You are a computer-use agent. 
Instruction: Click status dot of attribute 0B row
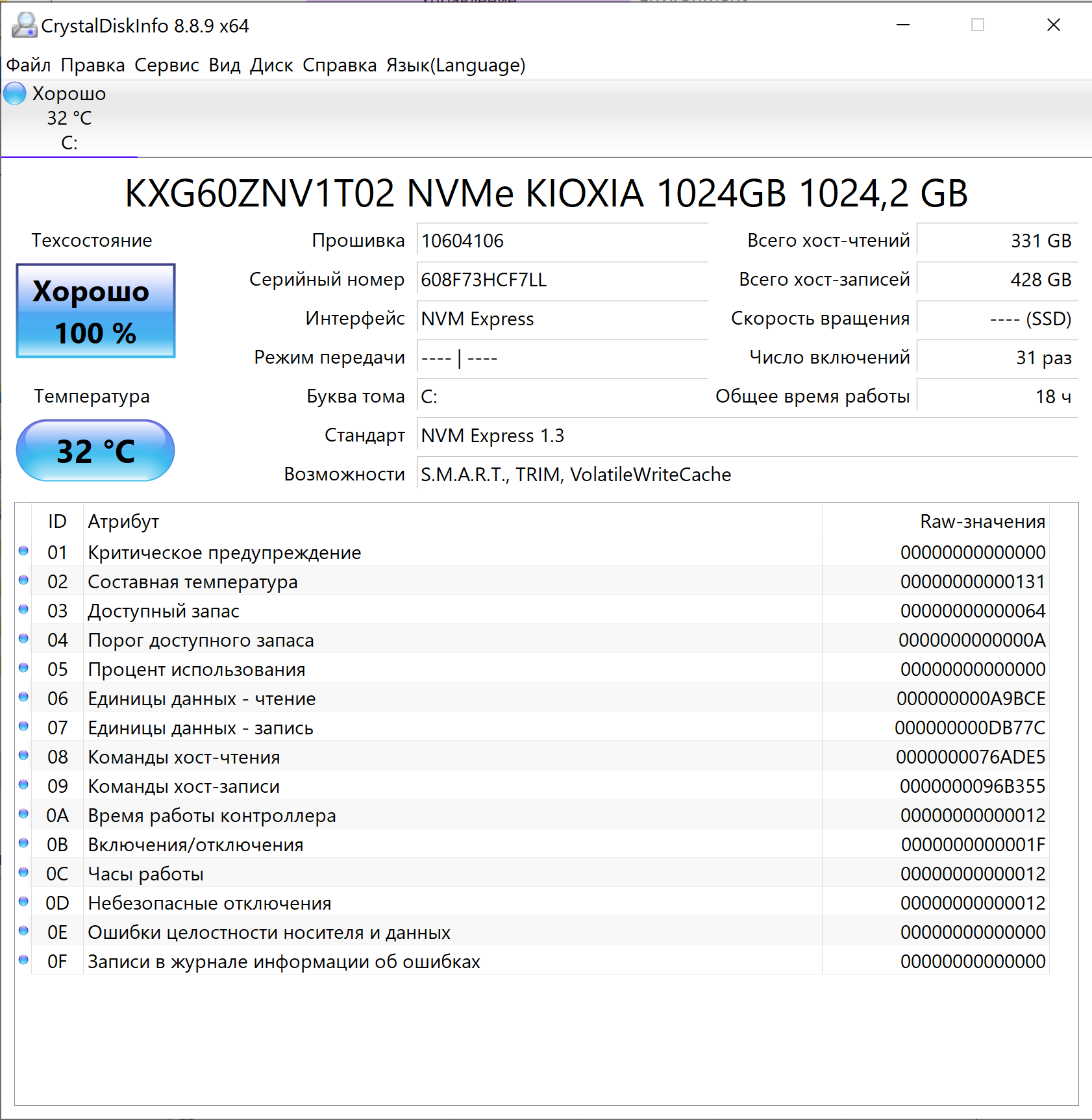[x=23, y=843]
